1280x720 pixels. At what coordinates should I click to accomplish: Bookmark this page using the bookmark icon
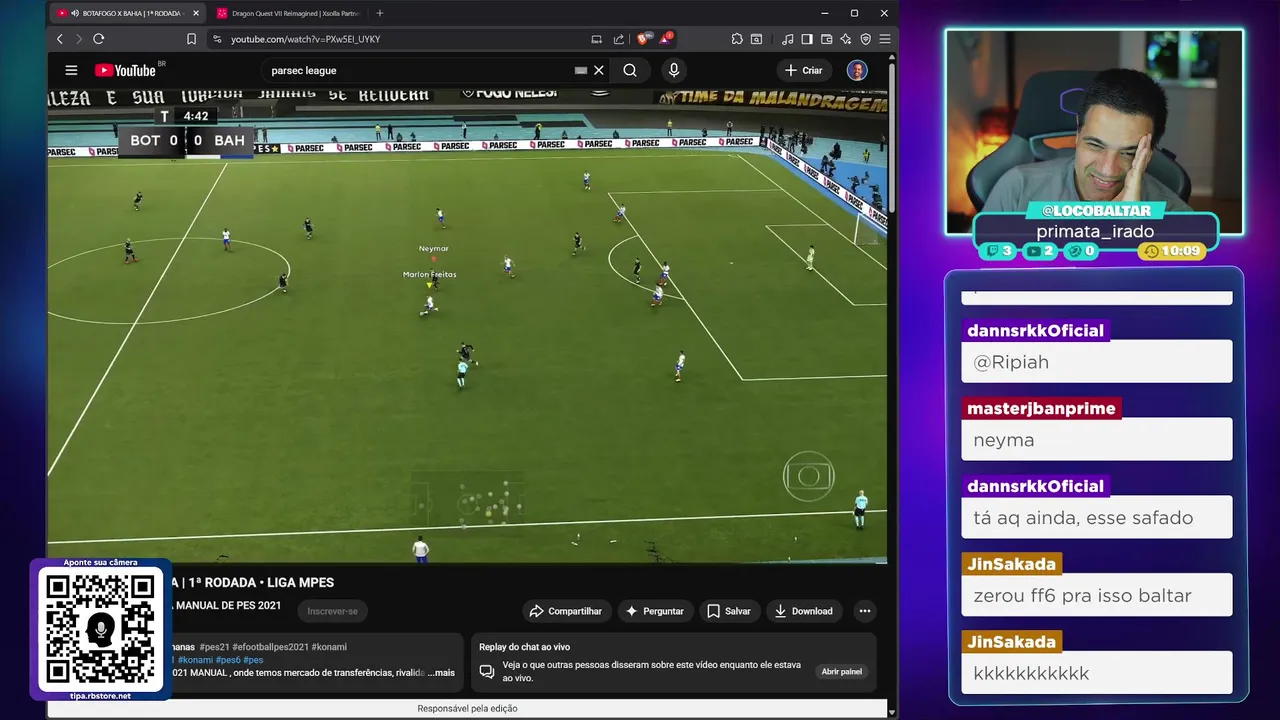tap(191, 39)
